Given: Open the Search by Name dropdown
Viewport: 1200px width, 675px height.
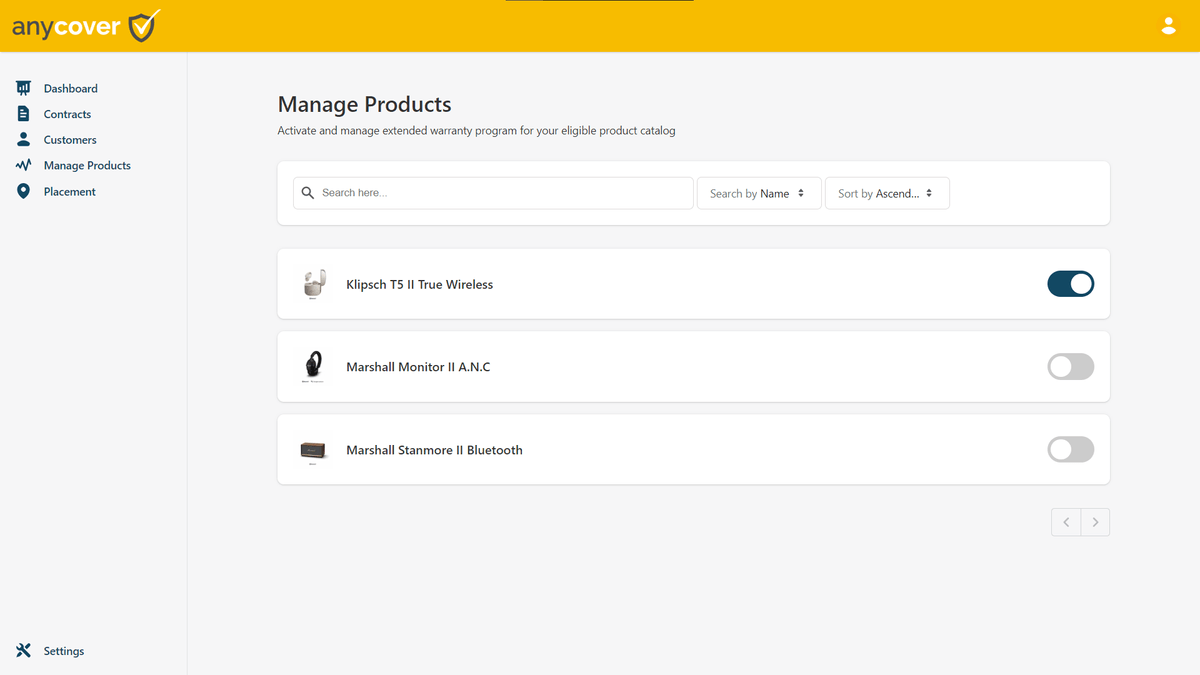Looking at the screenshot, I should coord(759,193).
